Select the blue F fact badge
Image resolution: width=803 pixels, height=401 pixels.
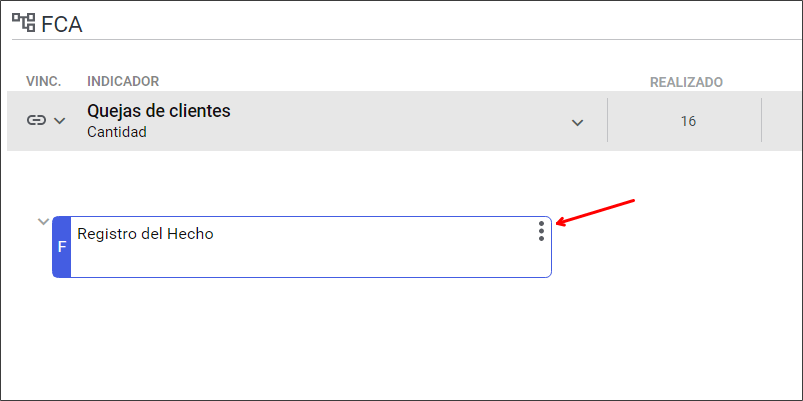coord(61,247)
